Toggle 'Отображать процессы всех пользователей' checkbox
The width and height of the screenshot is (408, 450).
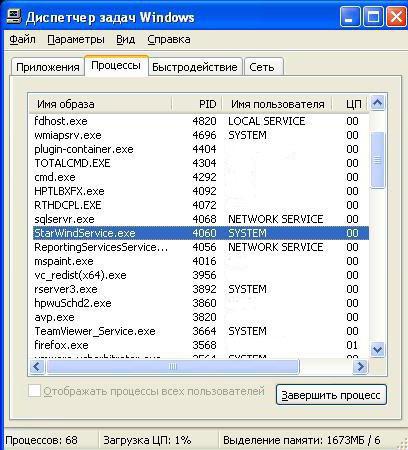[34, 391]
